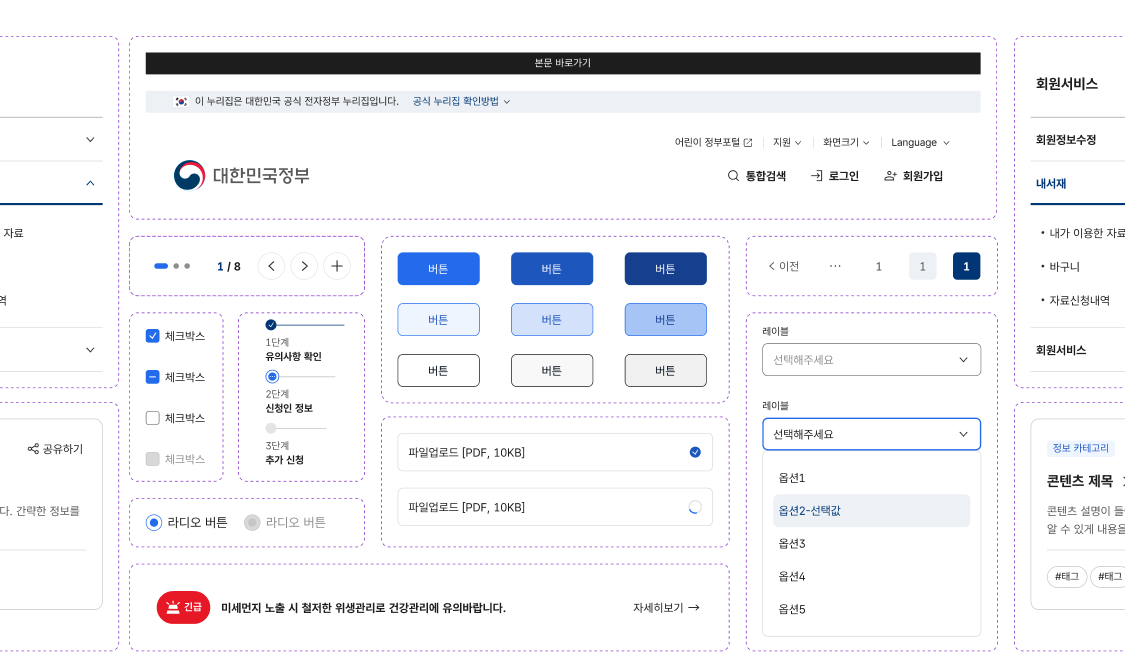Click loading spinner on second file upload

tap(695, 507)
